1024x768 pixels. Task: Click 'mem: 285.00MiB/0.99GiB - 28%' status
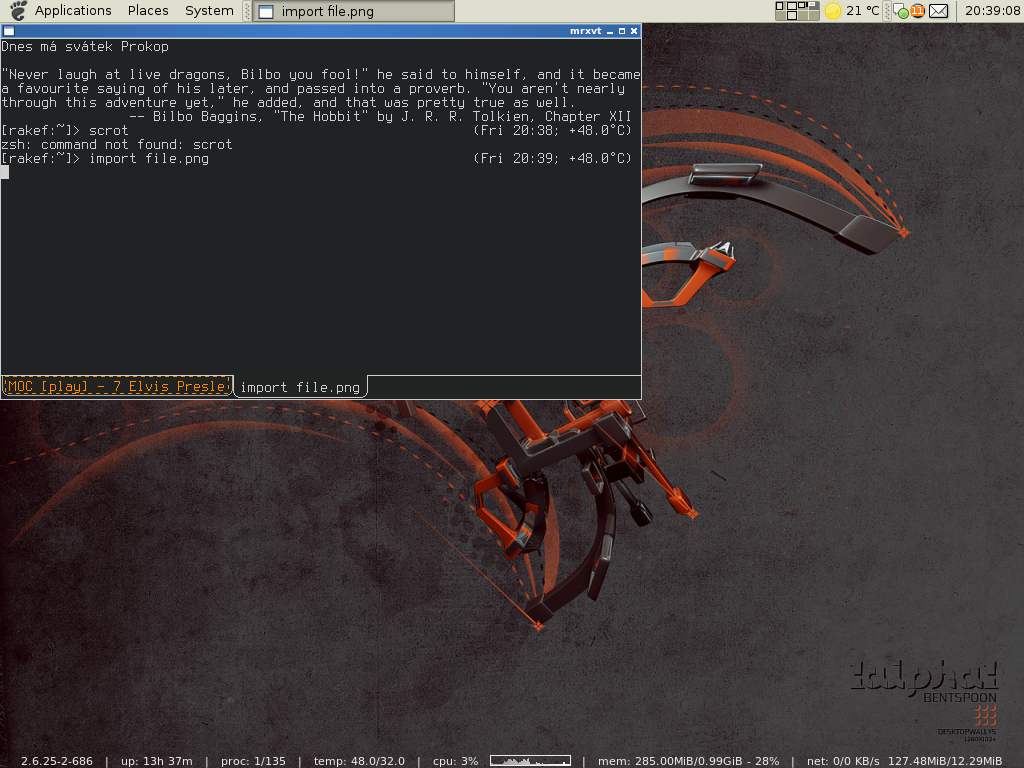click(x=688, y=761)
